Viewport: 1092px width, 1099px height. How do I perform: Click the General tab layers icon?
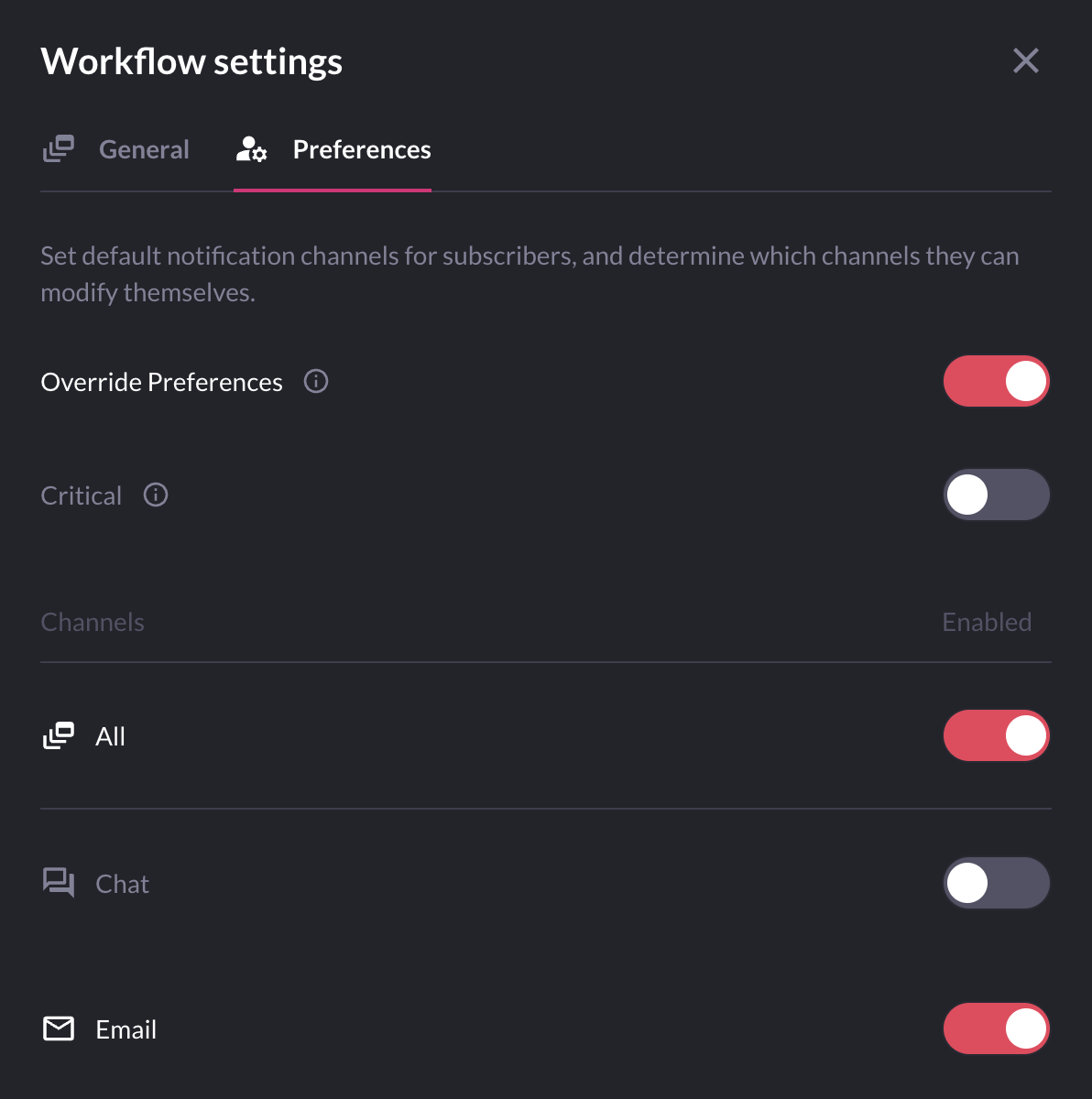coord(59,148)
